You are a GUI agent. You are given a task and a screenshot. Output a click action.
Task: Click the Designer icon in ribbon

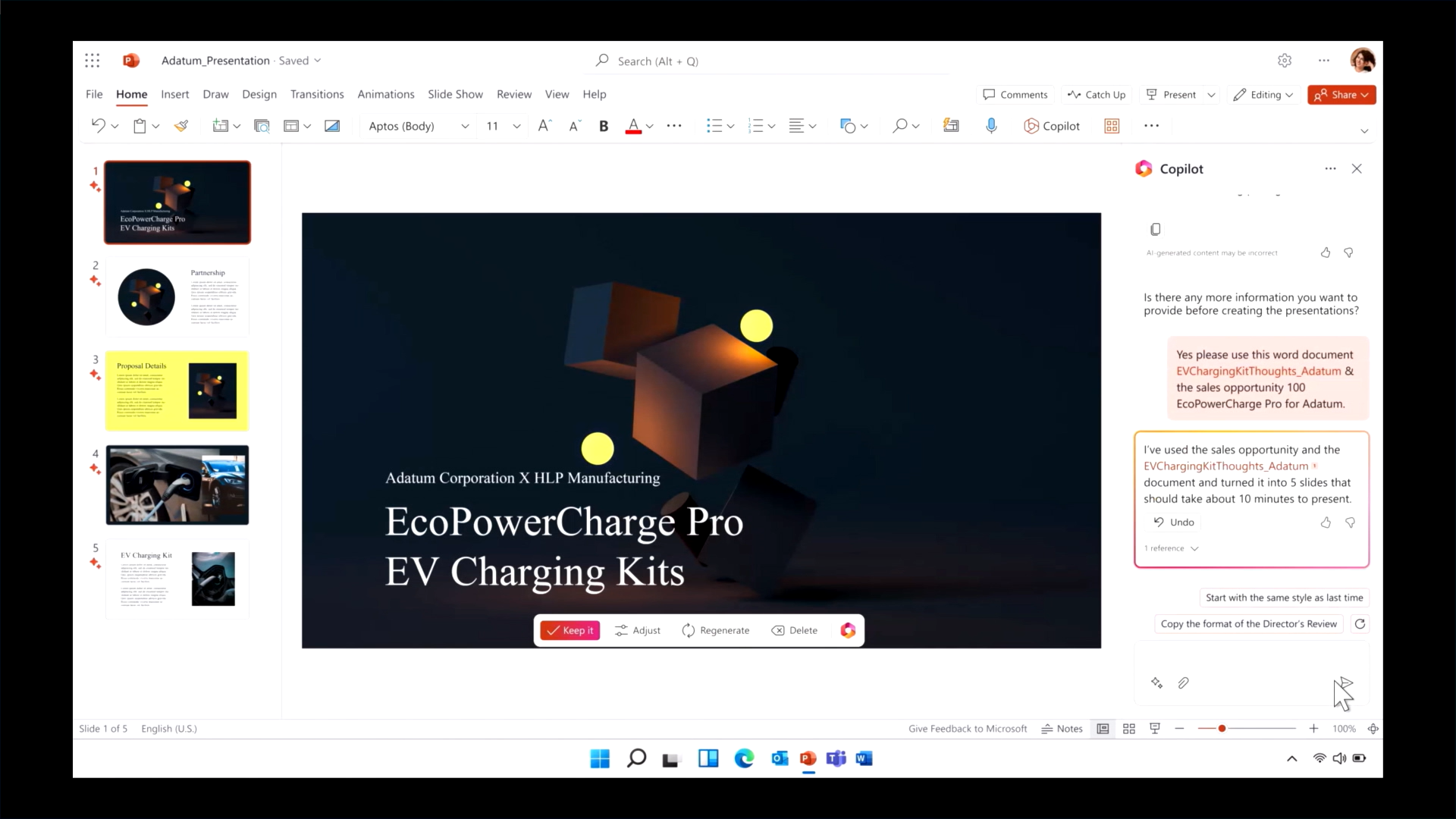[x=951, y=126]
